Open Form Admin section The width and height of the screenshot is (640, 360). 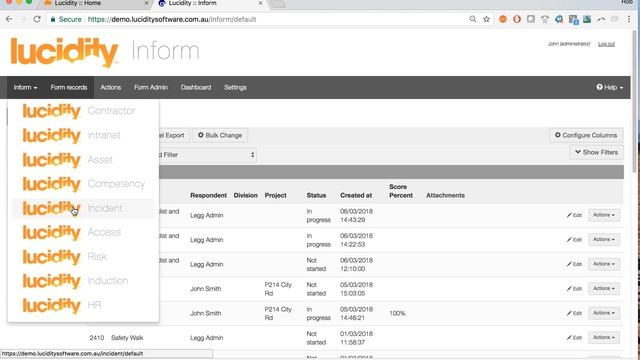coord(151,87)
